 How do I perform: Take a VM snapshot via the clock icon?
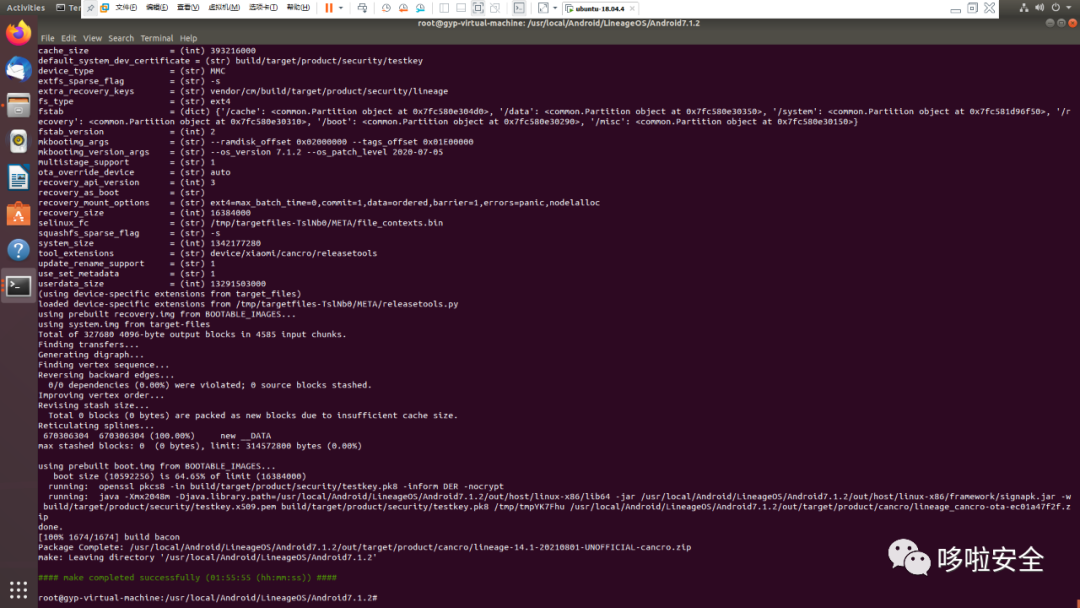[386, 8]
